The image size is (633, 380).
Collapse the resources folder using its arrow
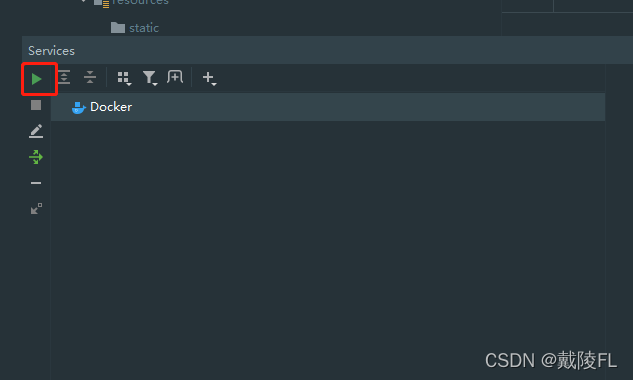point(84,1)
